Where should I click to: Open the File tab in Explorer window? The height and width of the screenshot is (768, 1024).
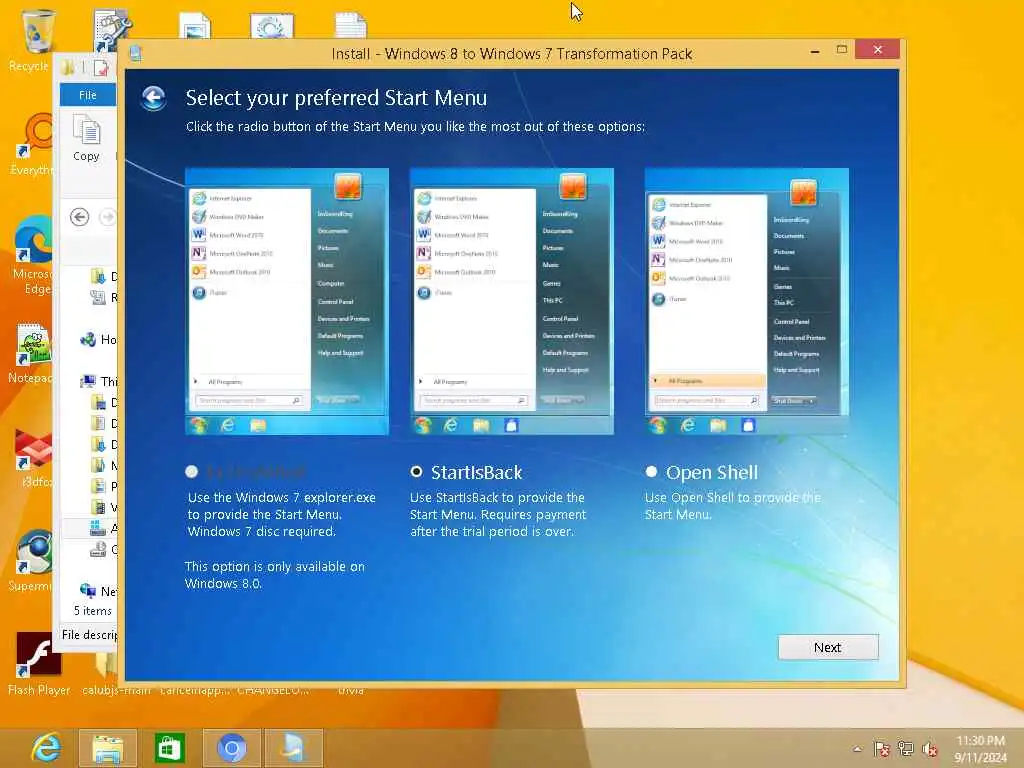point(88,95)
